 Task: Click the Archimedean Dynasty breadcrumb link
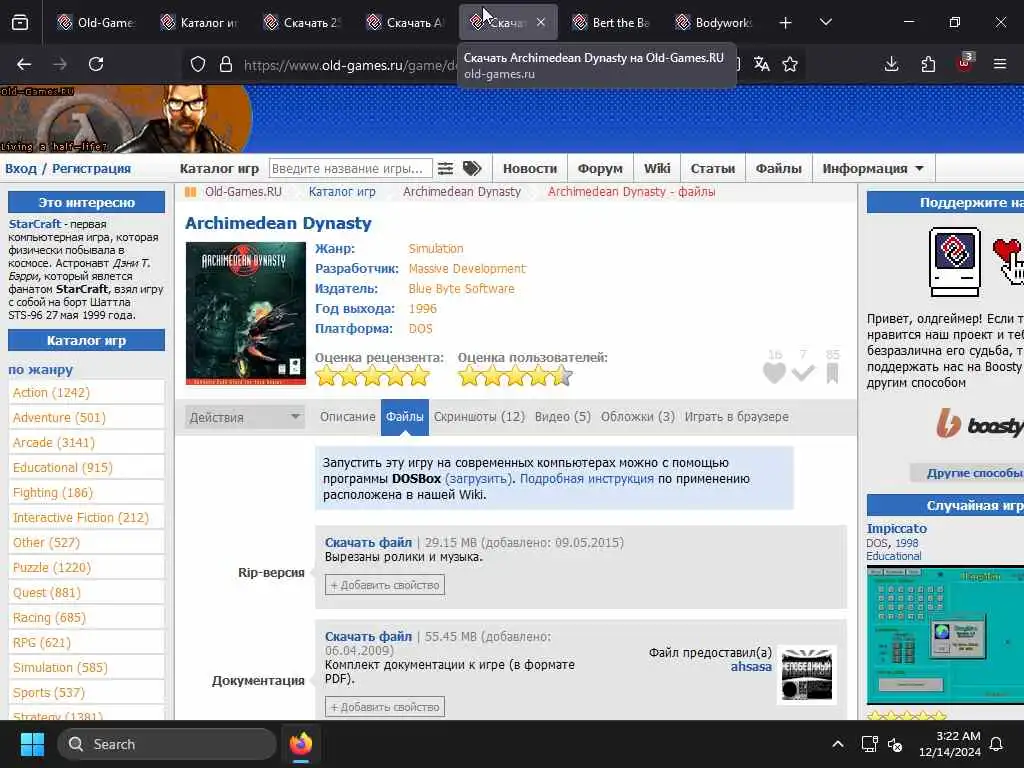pyautogui.click(x=462, y=191)
